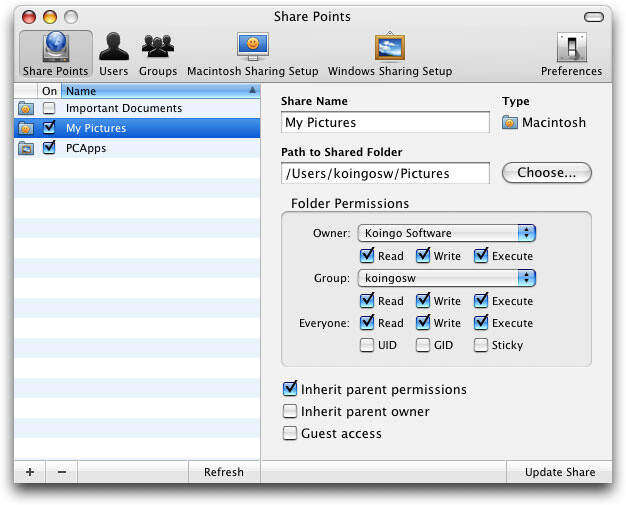Enable Guest access checkbox
Image resolution: width=626 pixels, height=505 pixels.
(x=290, y=433)
